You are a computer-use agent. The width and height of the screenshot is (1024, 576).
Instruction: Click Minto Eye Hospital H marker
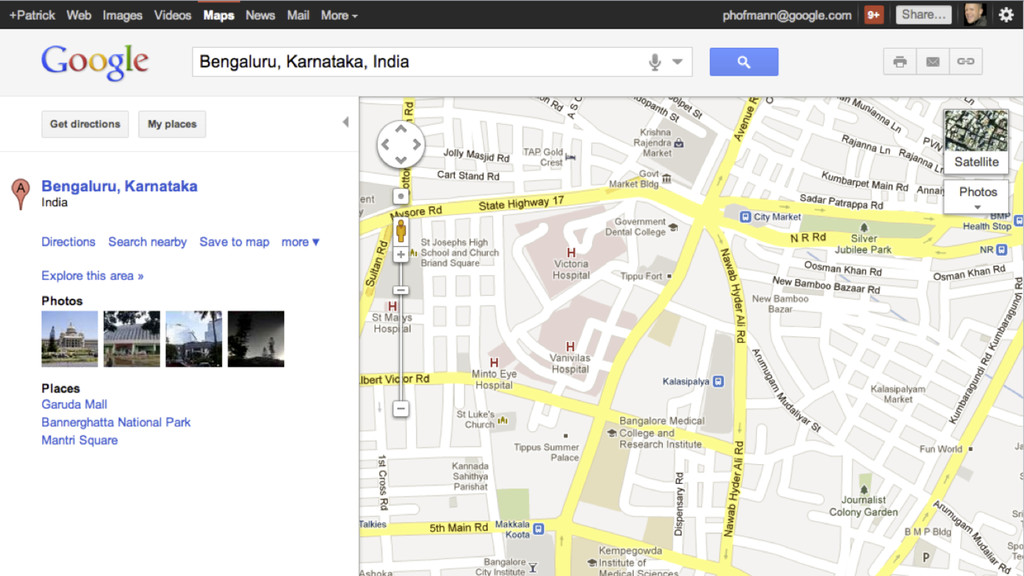tap(494, 362)
